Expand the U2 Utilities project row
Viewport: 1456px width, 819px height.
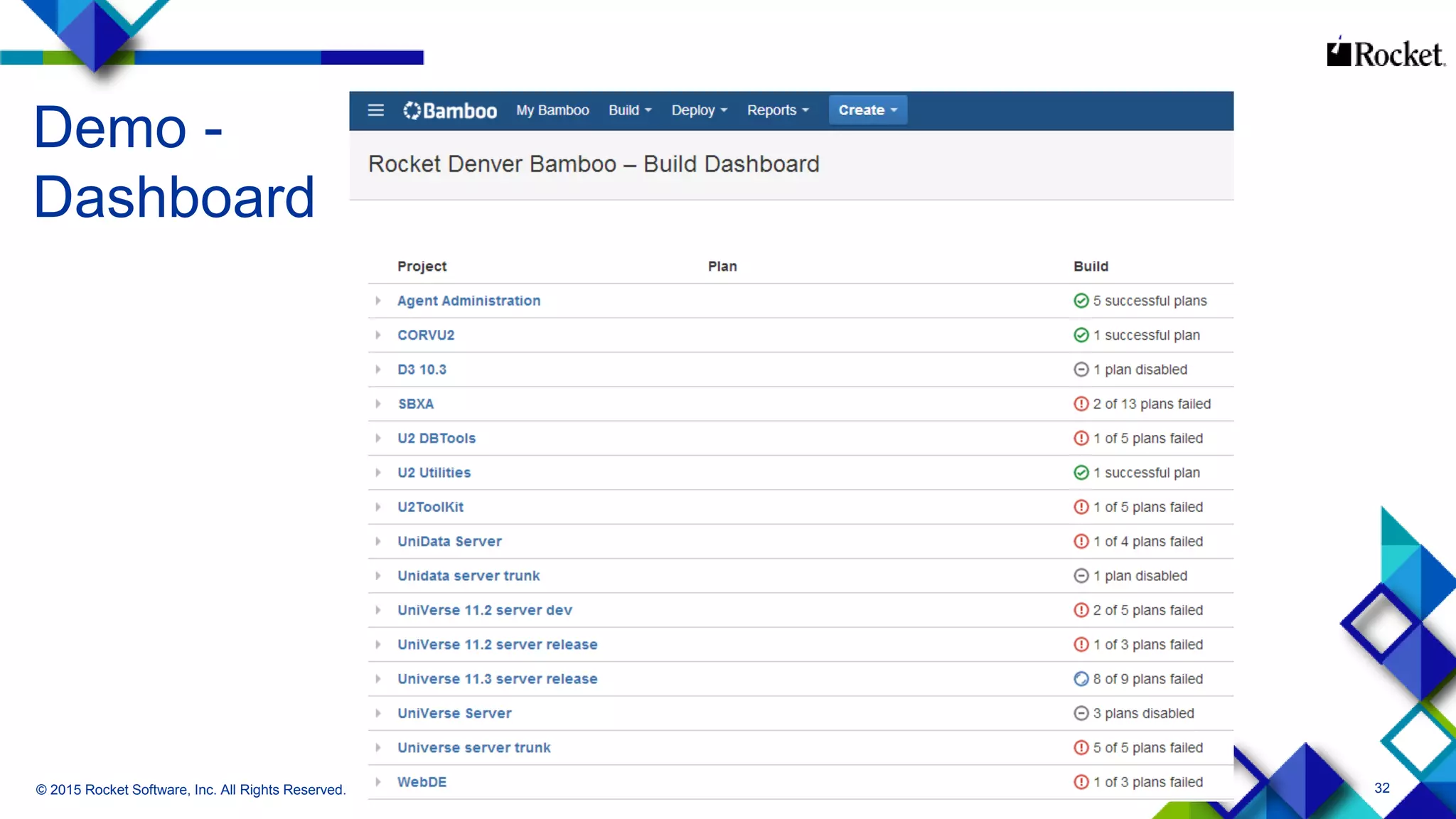point(378,473)
